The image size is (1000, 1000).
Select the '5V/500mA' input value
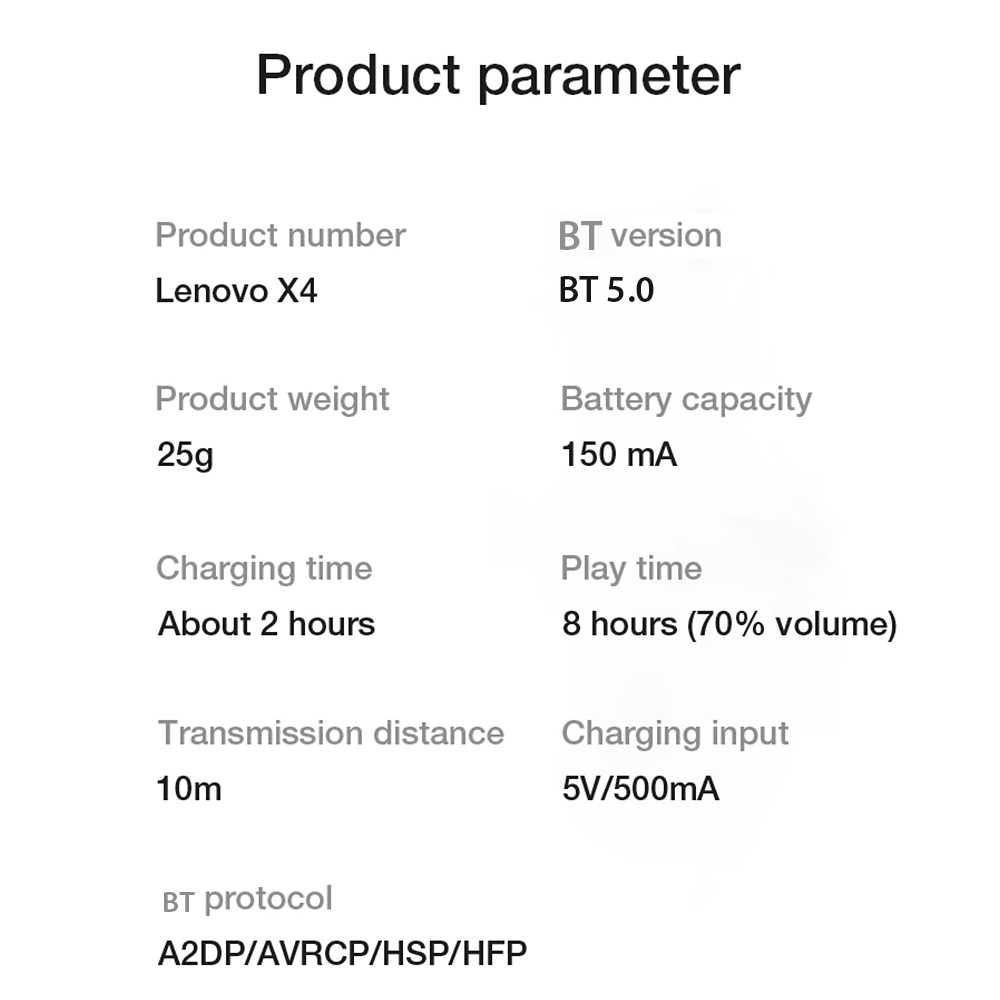(640, 788)
